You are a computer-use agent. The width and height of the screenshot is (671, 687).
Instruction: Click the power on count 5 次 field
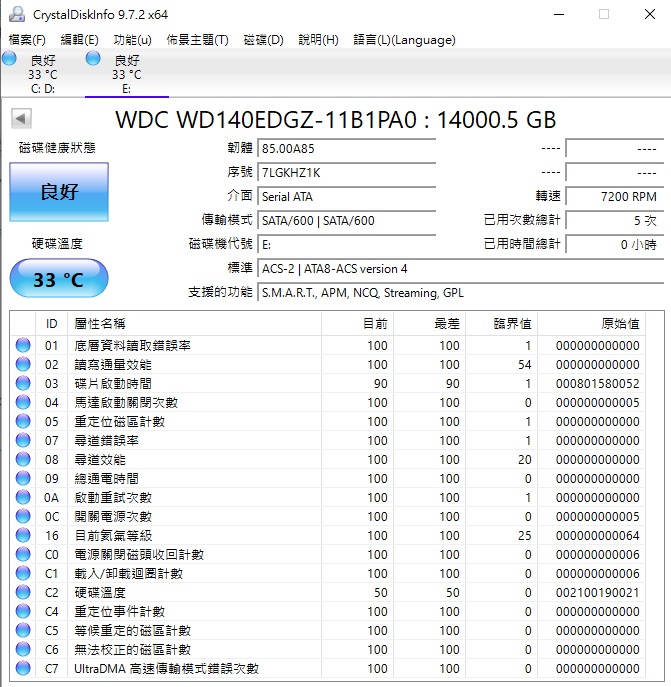click(x=614, y=221)
